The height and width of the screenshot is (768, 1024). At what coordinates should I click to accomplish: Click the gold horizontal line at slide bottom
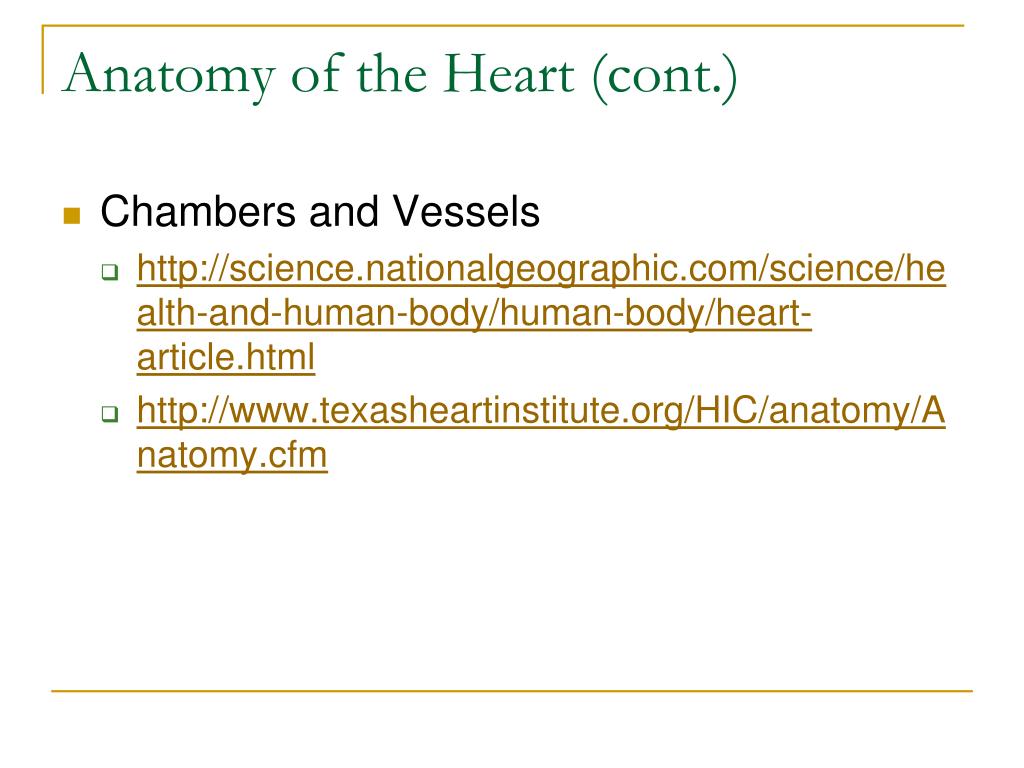coord(512,690)
